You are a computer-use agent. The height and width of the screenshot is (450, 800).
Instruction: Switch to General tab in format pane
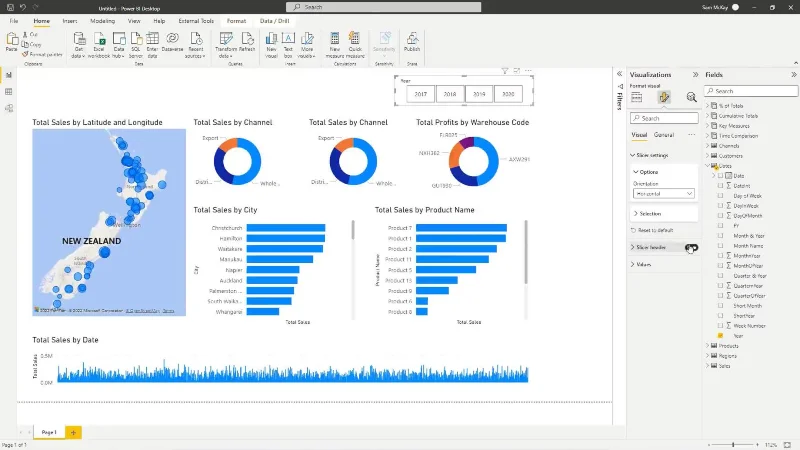tap(664, 135)
